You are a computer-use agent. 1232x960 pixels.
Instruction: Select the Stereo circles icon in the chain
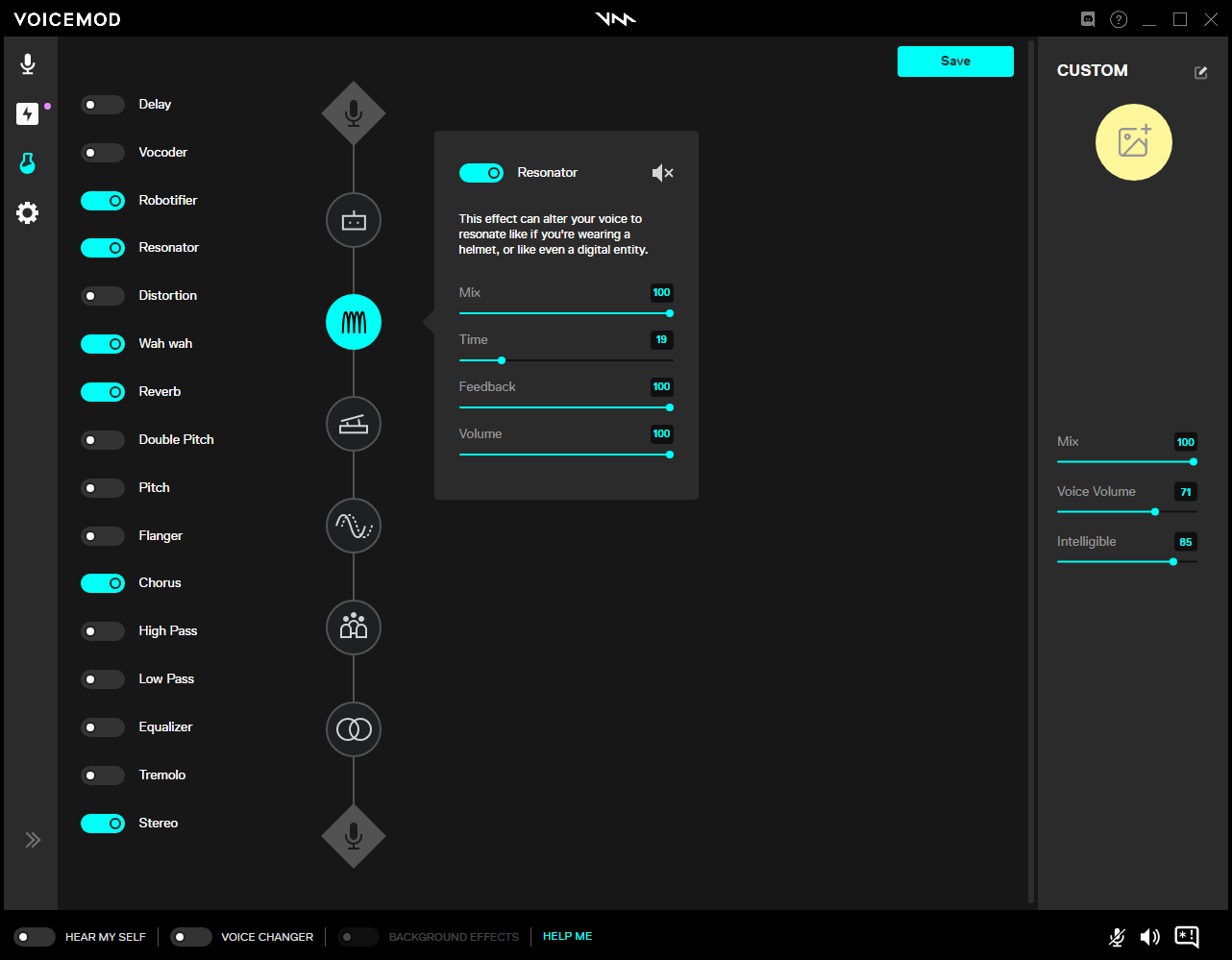click(353, 728)
